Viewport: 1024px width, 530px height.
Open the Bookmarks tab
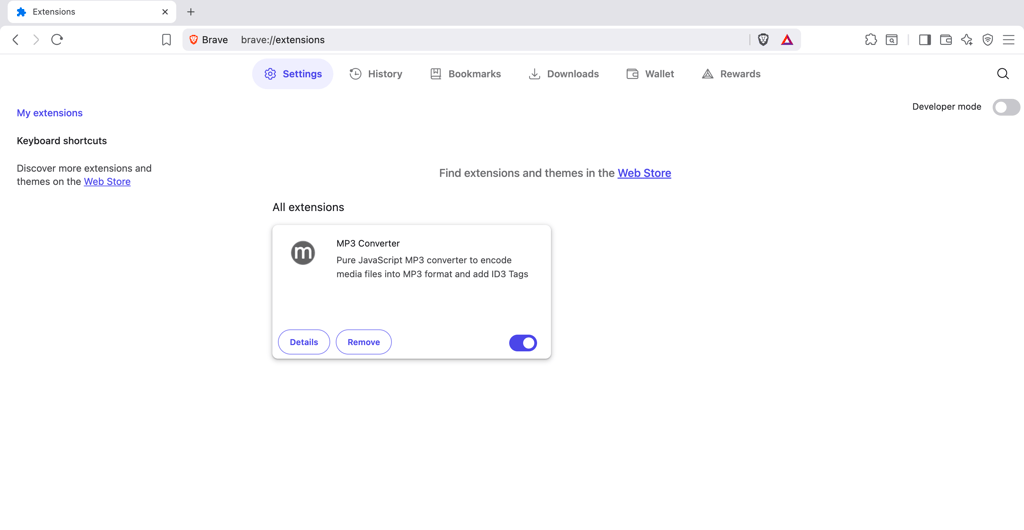click(465, 74)
